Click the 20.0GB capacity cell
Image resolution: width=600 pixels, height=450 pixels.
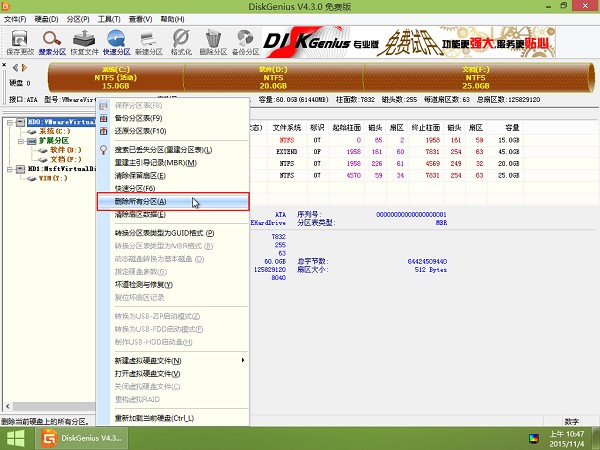point(509,164)
